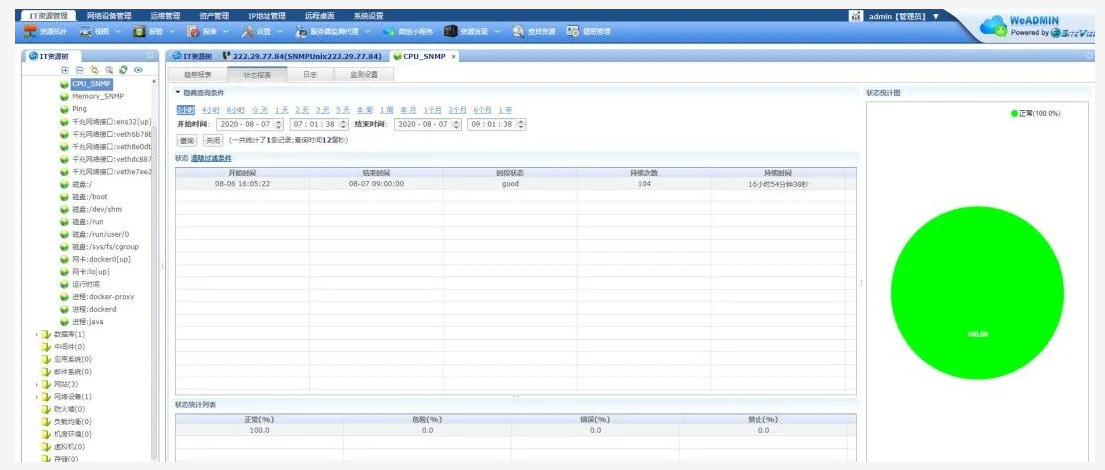Click the end time stepper arrows 09:01:38

[521, 124]
